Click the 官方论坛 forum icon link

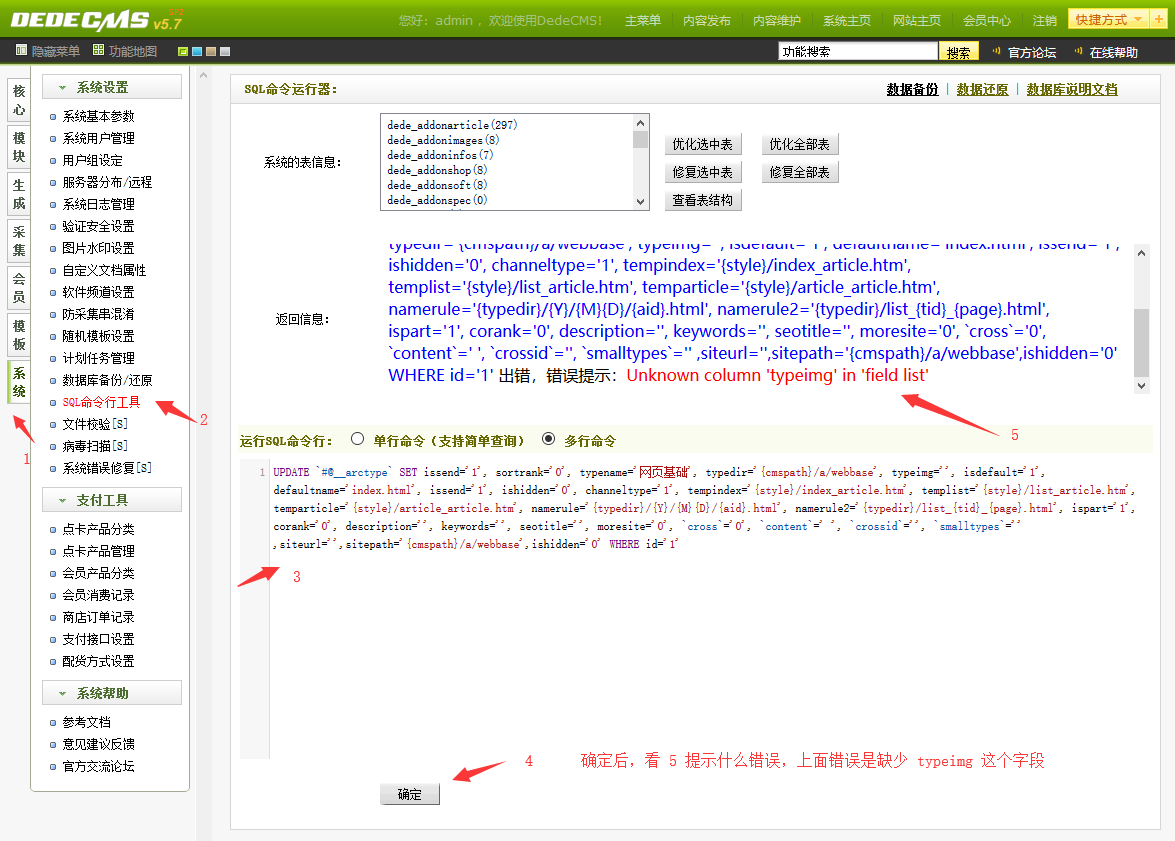(x=996, y=52)
